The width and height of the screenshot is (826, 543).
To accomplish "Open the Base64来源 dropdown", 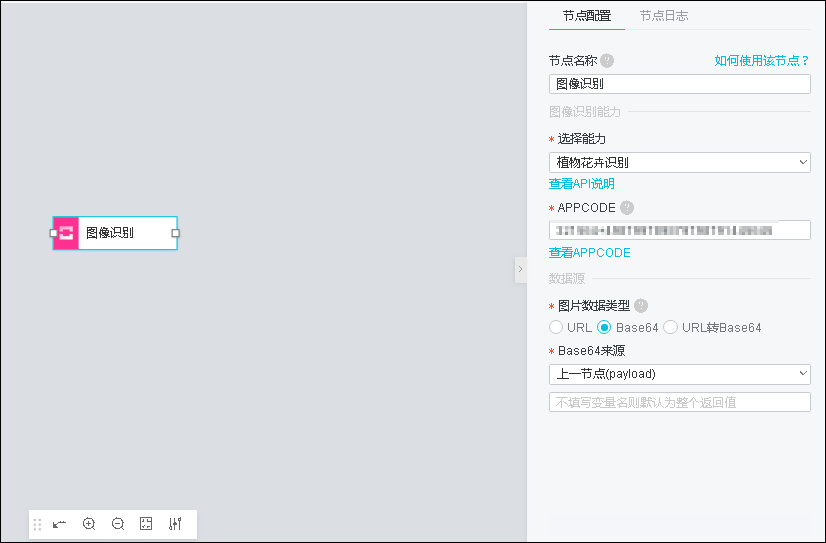I will tap(680, 374).
